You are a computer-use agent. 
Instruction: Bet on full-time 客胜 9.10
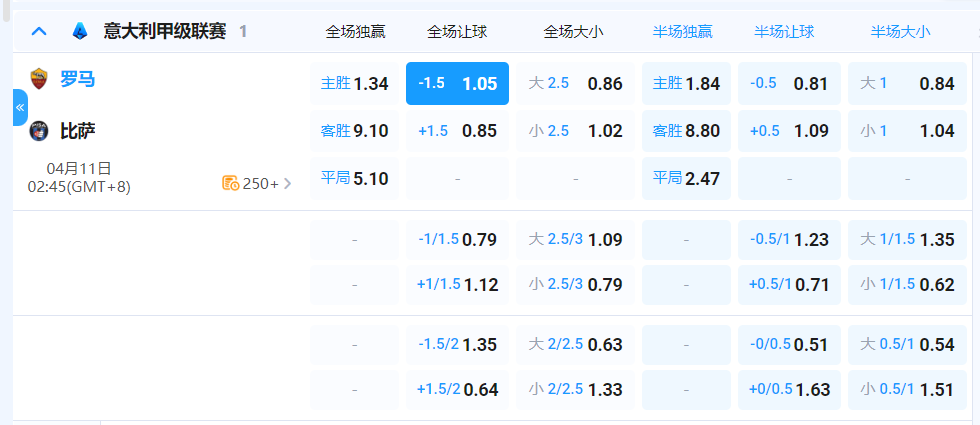354,131
